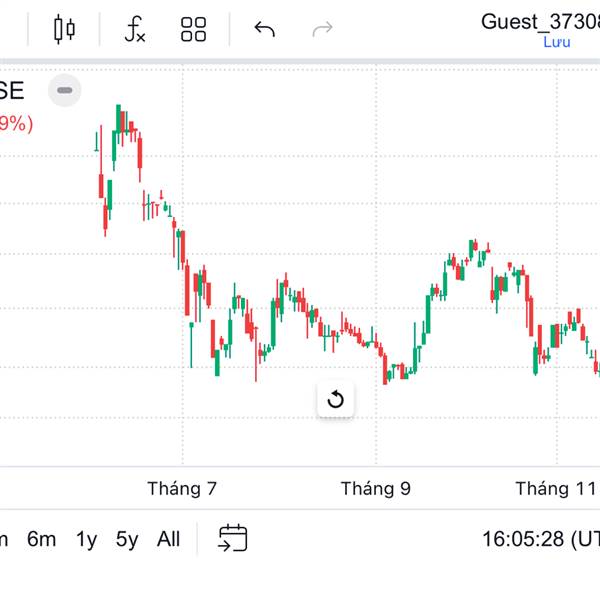Image resolution: width=600 pixels, height=600 pixels.
Task: Click the symbol title ending in SE
Action: (x=12, y=91)
